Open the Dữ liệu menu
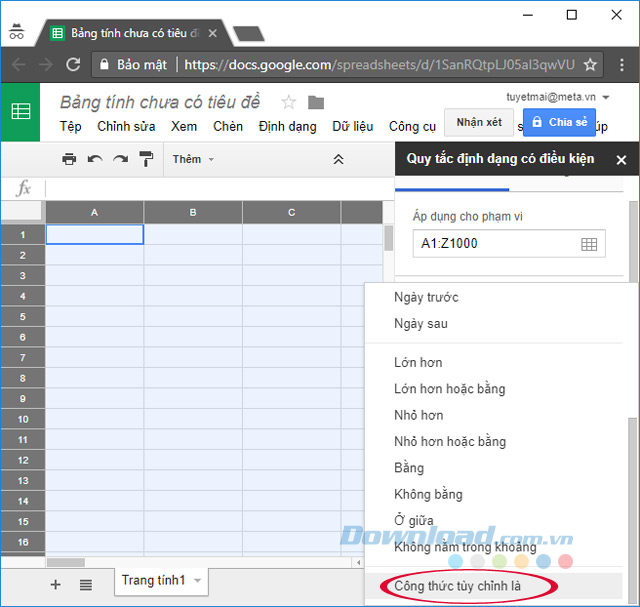 pos(353,127)
